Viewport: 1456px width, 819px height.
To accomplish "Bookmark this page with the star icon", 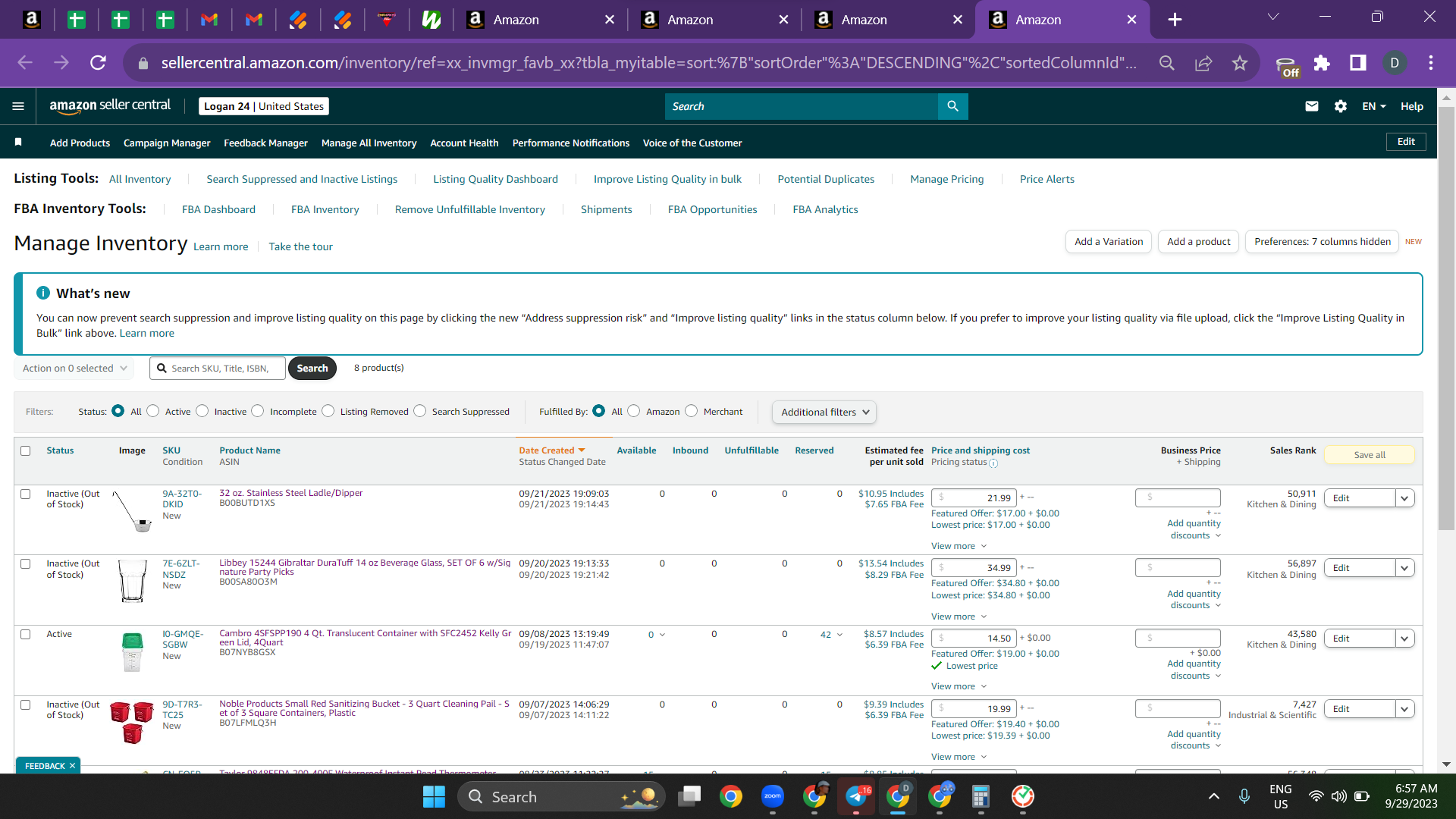I will [1240, 63].
